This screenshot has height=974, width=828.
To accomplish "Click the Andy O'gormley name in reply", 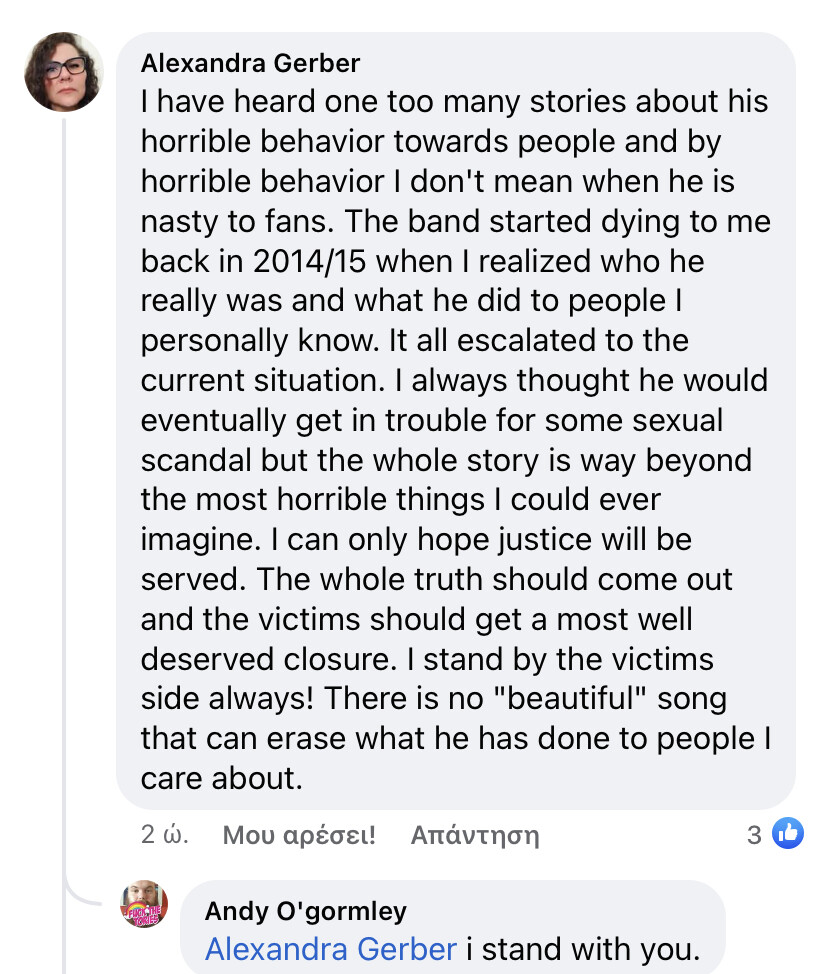I will [306, 911].
